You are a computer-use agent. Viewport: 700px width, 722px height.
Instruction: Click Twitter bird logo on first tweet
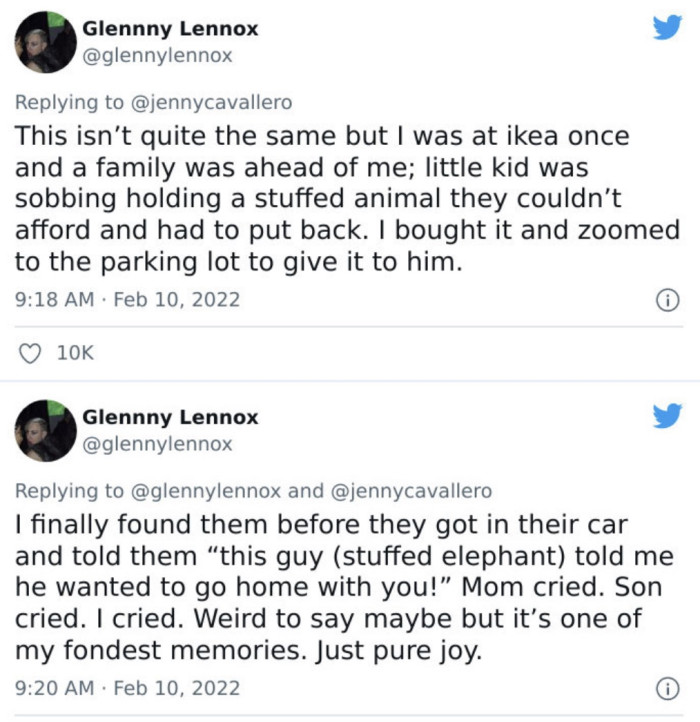coord(667,28)
